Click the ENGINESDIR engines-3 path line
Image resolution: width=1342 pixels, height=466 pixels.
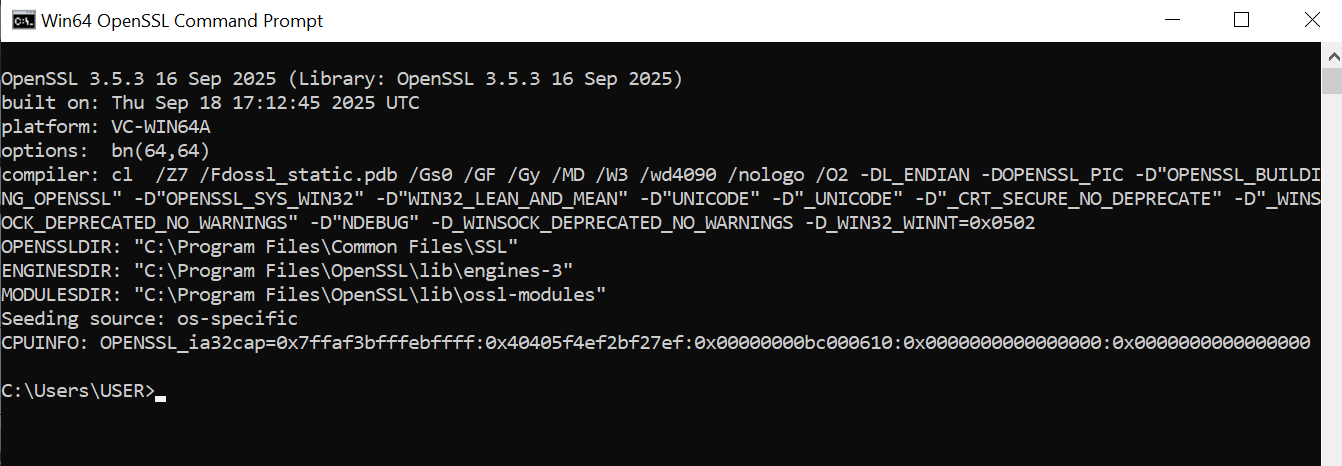click(x=287, y=271)
